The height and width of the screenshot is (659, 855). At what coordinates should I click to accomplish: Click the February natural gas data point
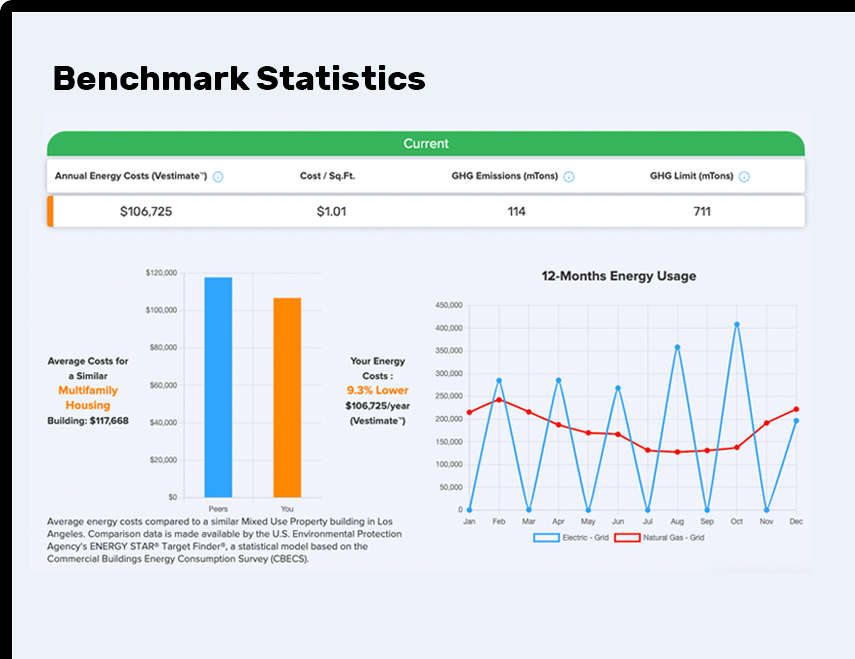pyautogui.click(x=499, y=400)
